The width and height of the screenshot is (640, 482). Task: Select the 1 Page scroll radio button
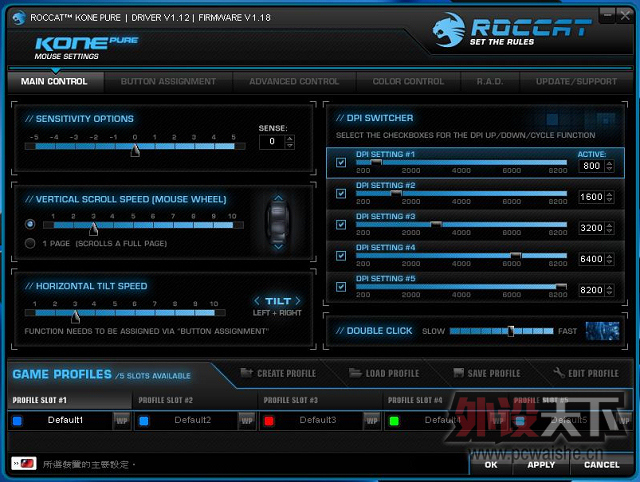coord(30,243)
